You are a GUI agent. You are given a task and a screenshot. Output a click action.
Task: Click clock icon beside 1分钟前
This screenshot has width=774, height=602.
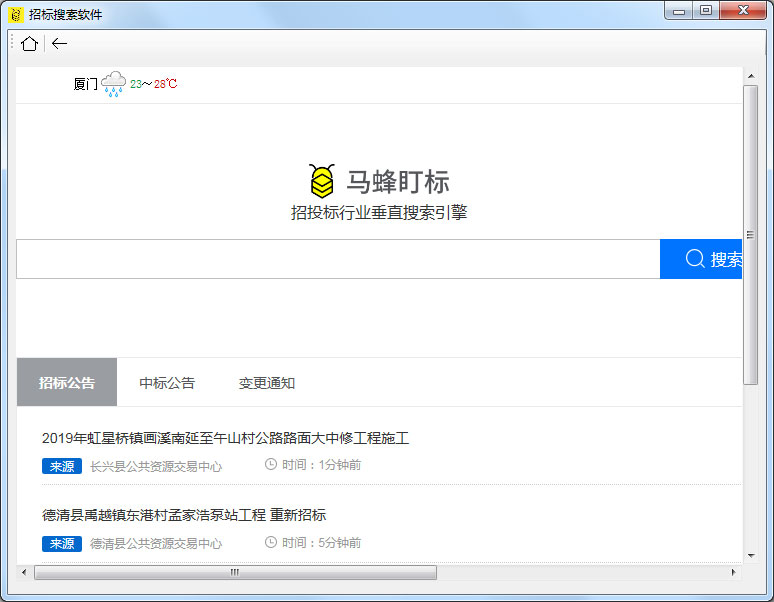271,464
